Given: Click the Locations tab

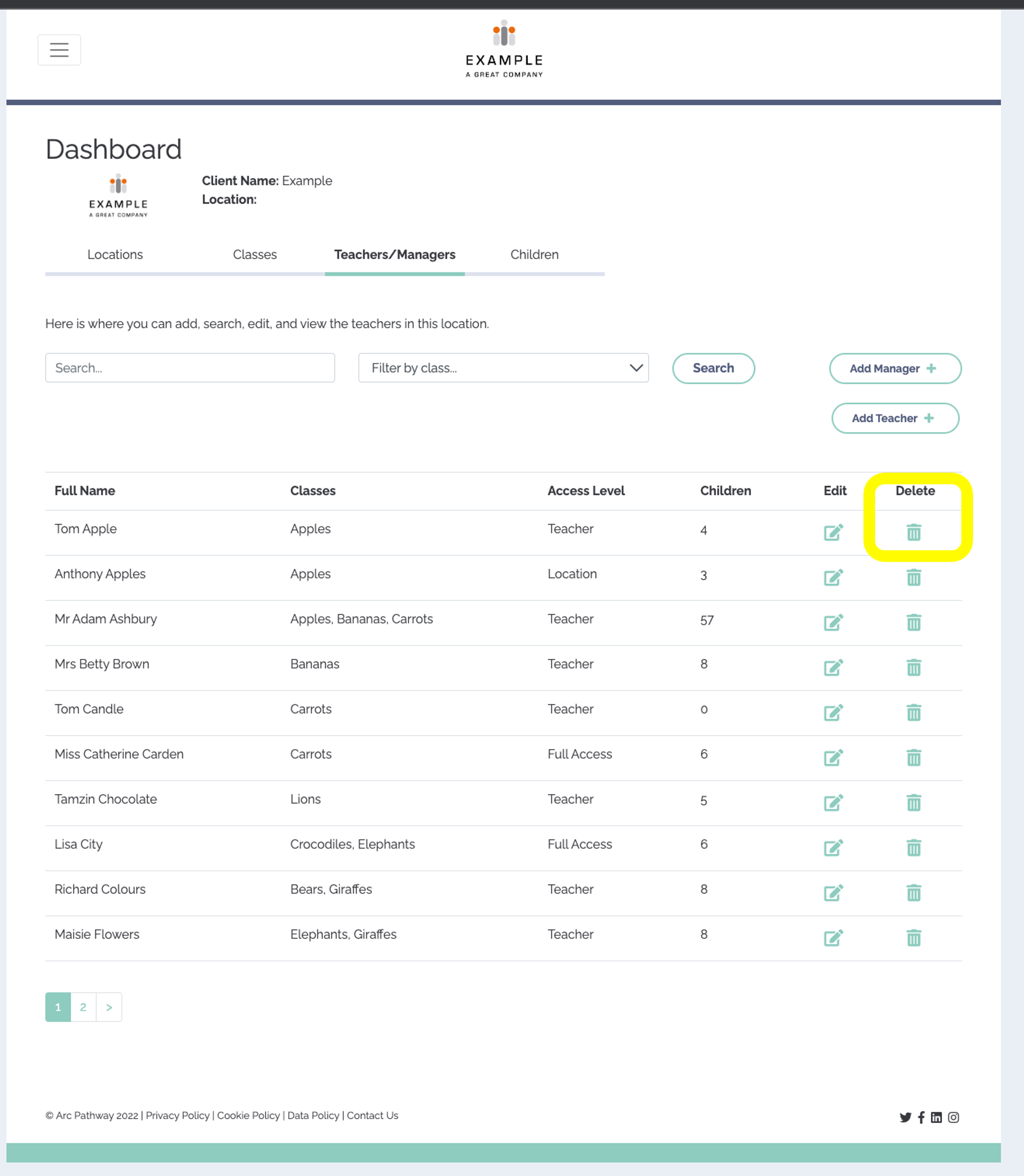Looking at the screenshot, I should pyautogui.click(x=115, y=254).
